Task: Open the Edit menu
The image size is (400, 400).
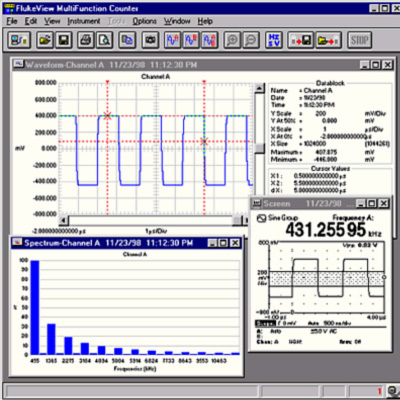Action: click(31, 21)
